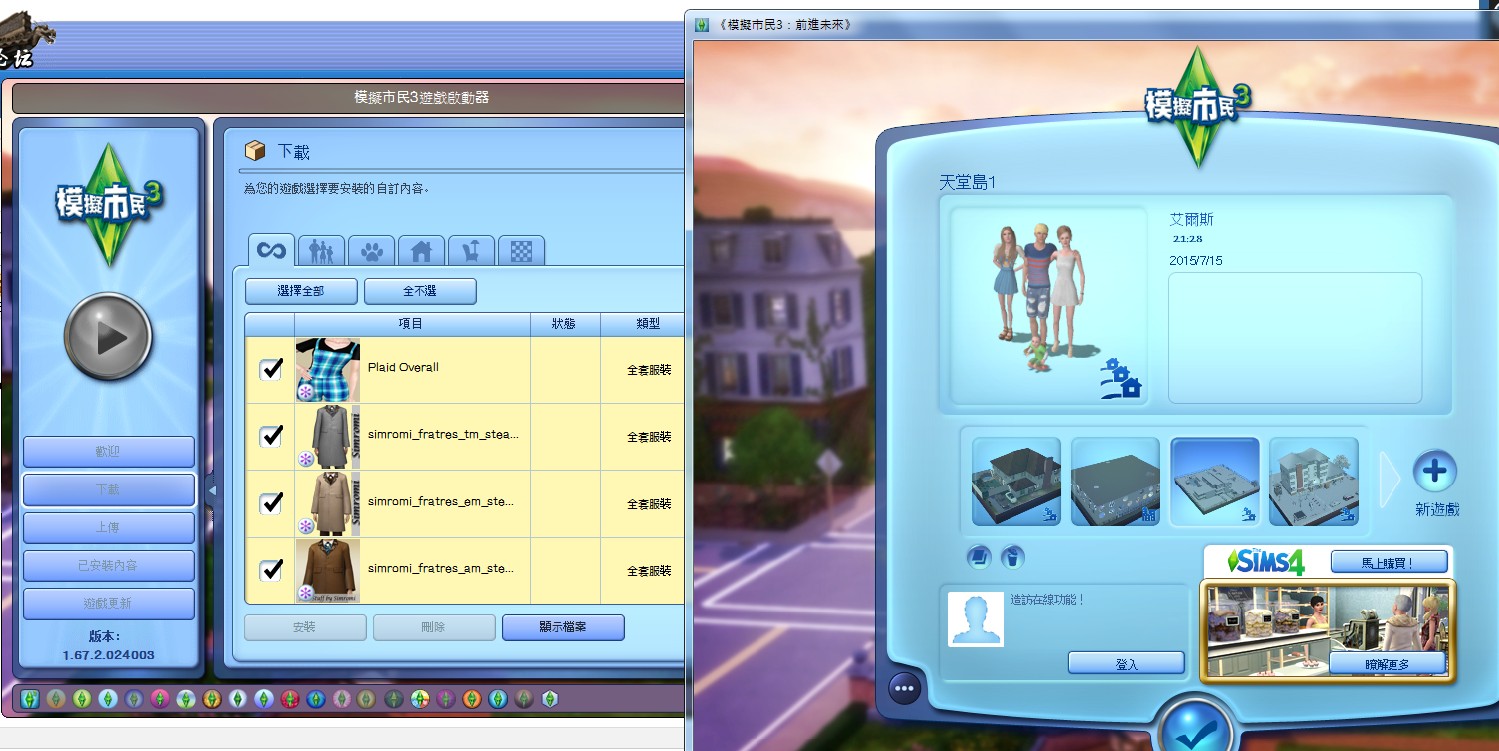The image size is (1499, 751).
Task: Show more saves with the right arrow
Action: tap(1390, 480)
